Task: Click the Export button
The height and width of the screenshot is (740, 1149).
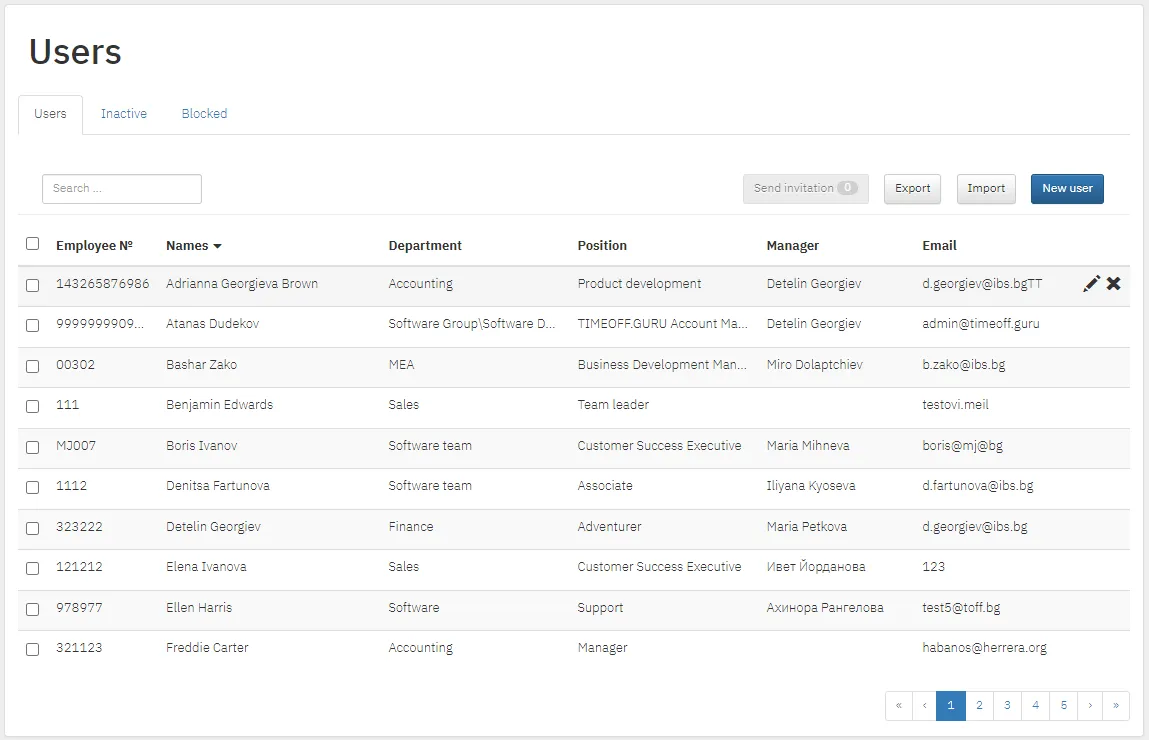Action: [x=912, y=189]
